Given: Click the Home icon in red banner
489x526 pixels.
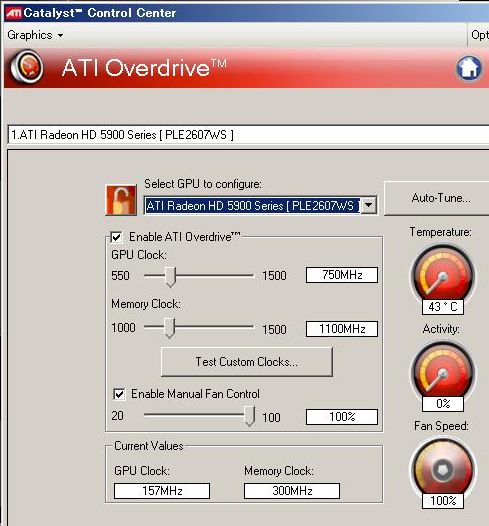Looking at the screenshot, I should pos(469,68).
